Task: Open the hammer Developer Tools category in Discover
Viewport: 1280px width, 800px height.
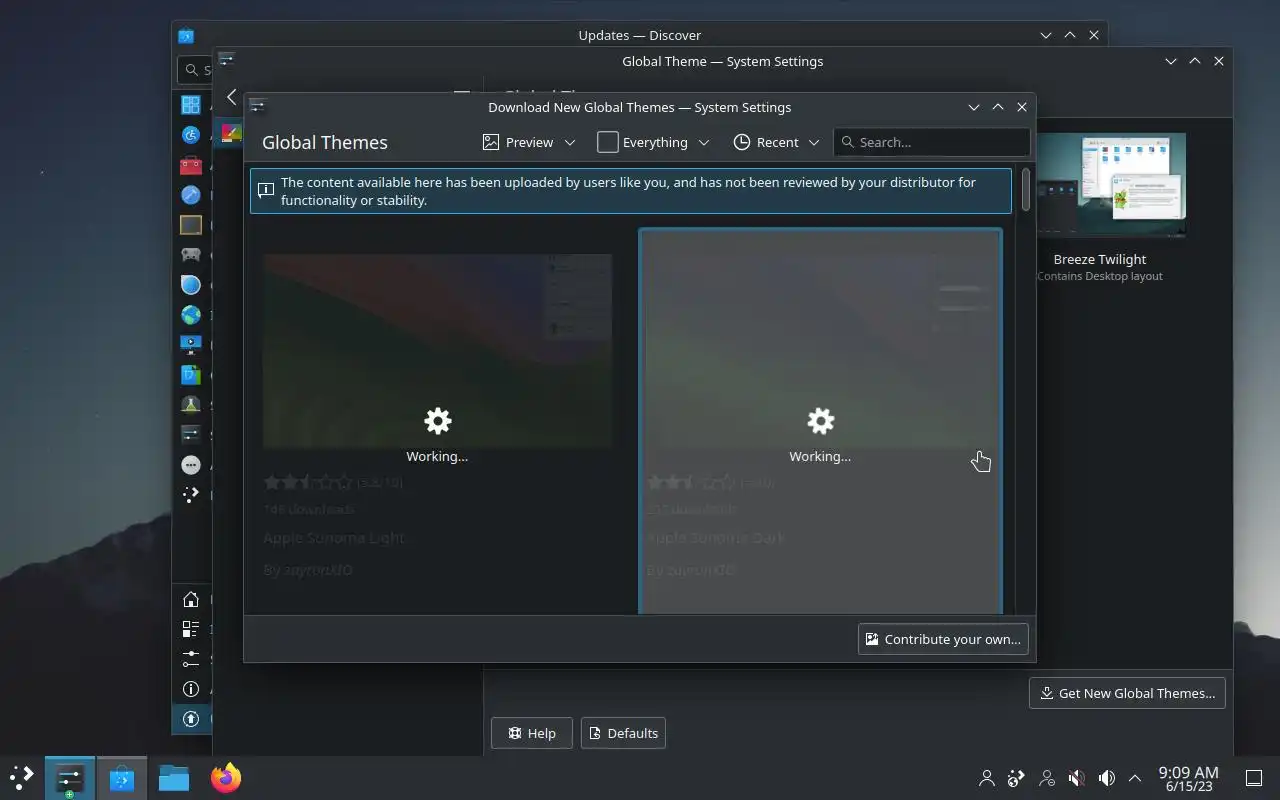Action: tap(191, 194)
